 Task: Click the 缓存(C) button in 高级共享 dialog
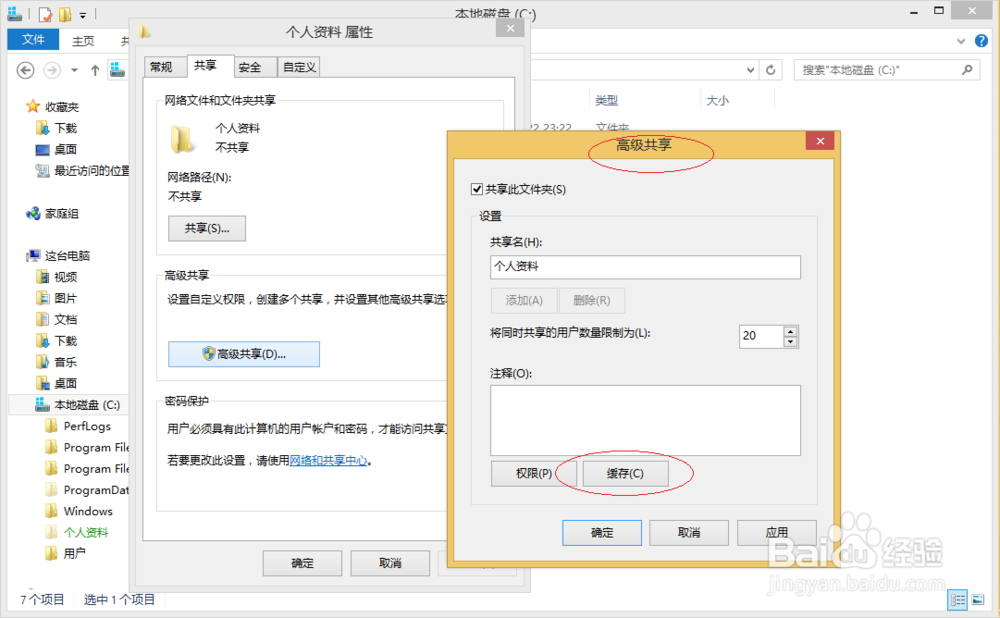[x=627, y=473]
